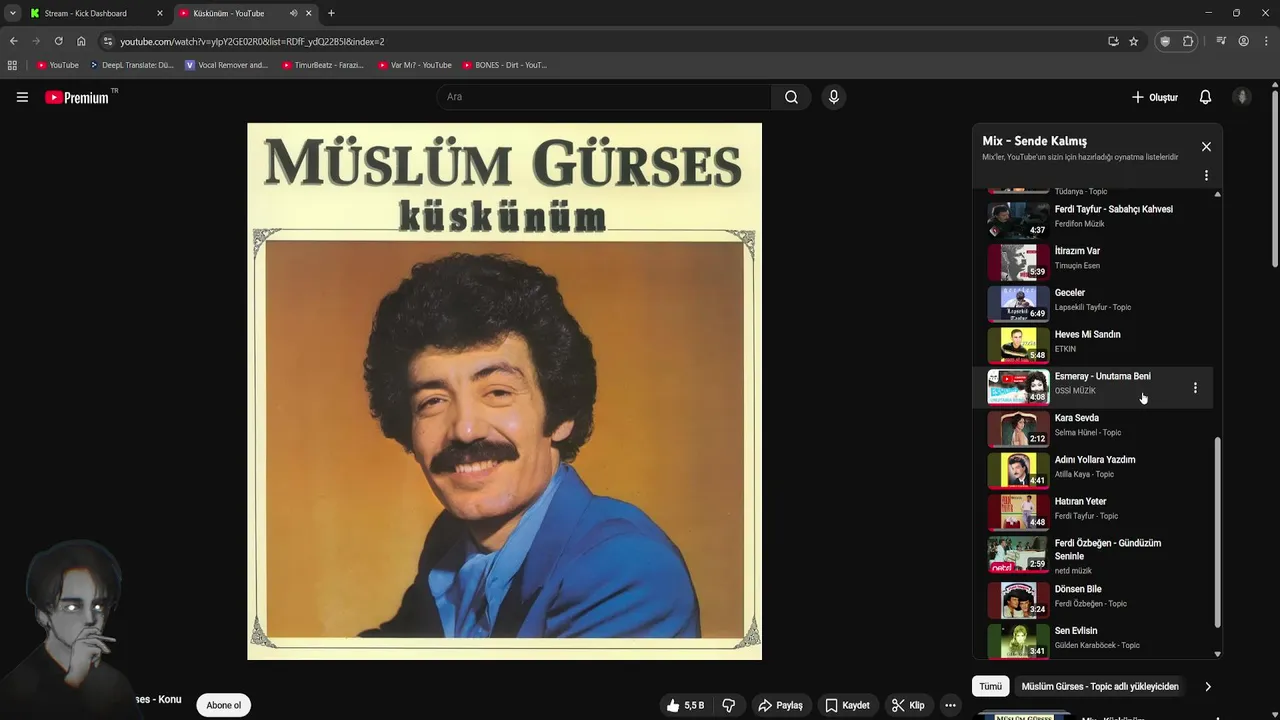Mute the Küskünüm tab audio icon
The height and width of the screenshot is (720, 1280).
(x=293, y=13)
